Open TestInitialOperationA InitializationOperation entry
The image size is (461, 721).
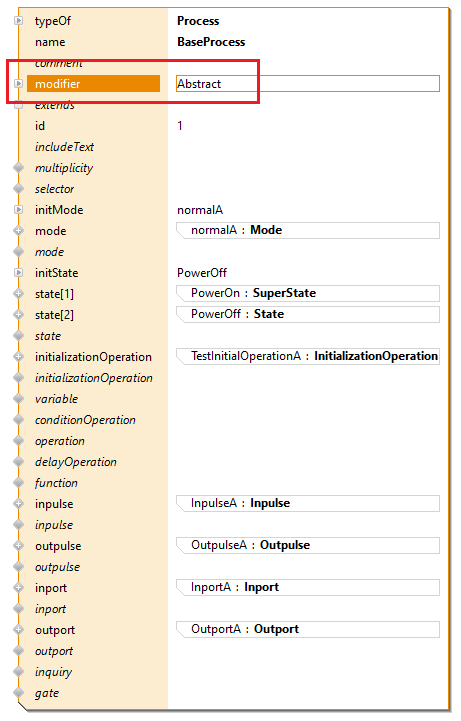coord(308,356)
